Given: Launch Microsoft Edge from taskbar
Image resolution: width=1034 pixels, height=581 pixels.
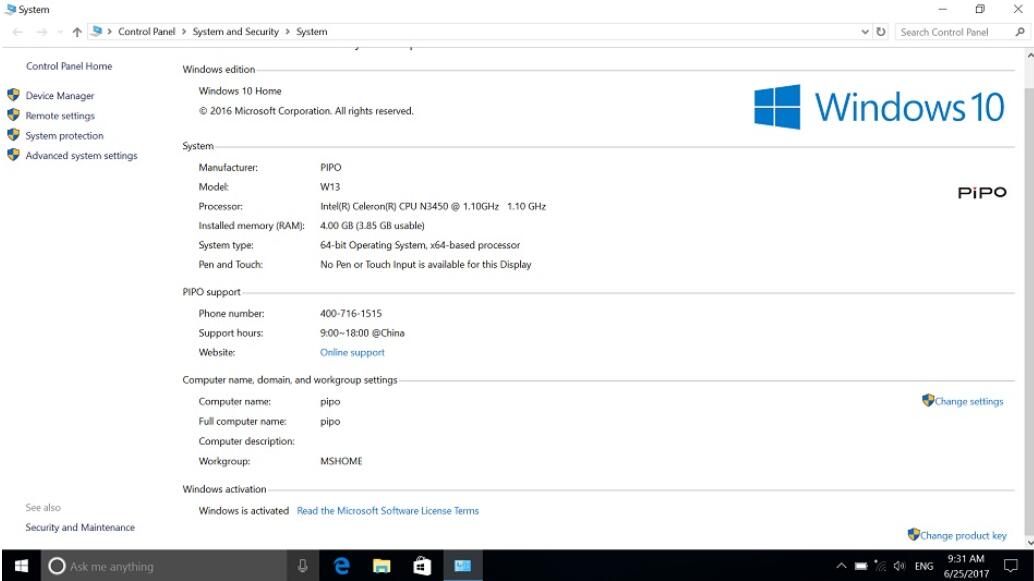Looking at the screenshot, I should 342,566.
